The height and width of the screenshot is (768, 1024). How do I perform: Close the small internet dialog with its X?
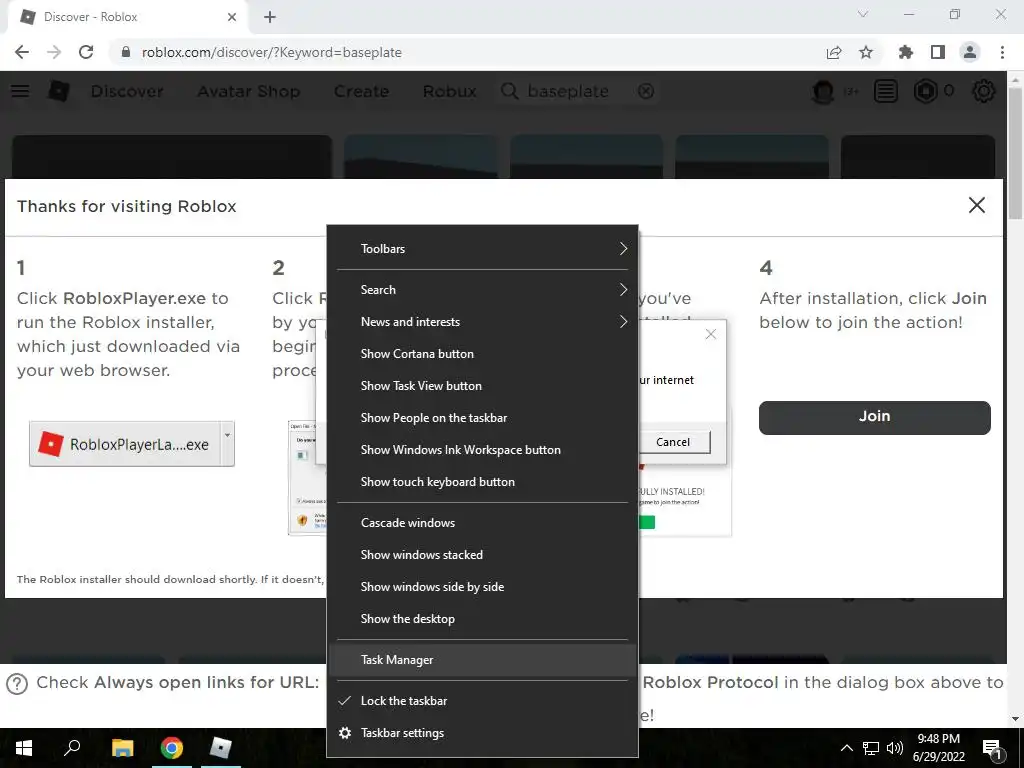click(x=711, y=334)
